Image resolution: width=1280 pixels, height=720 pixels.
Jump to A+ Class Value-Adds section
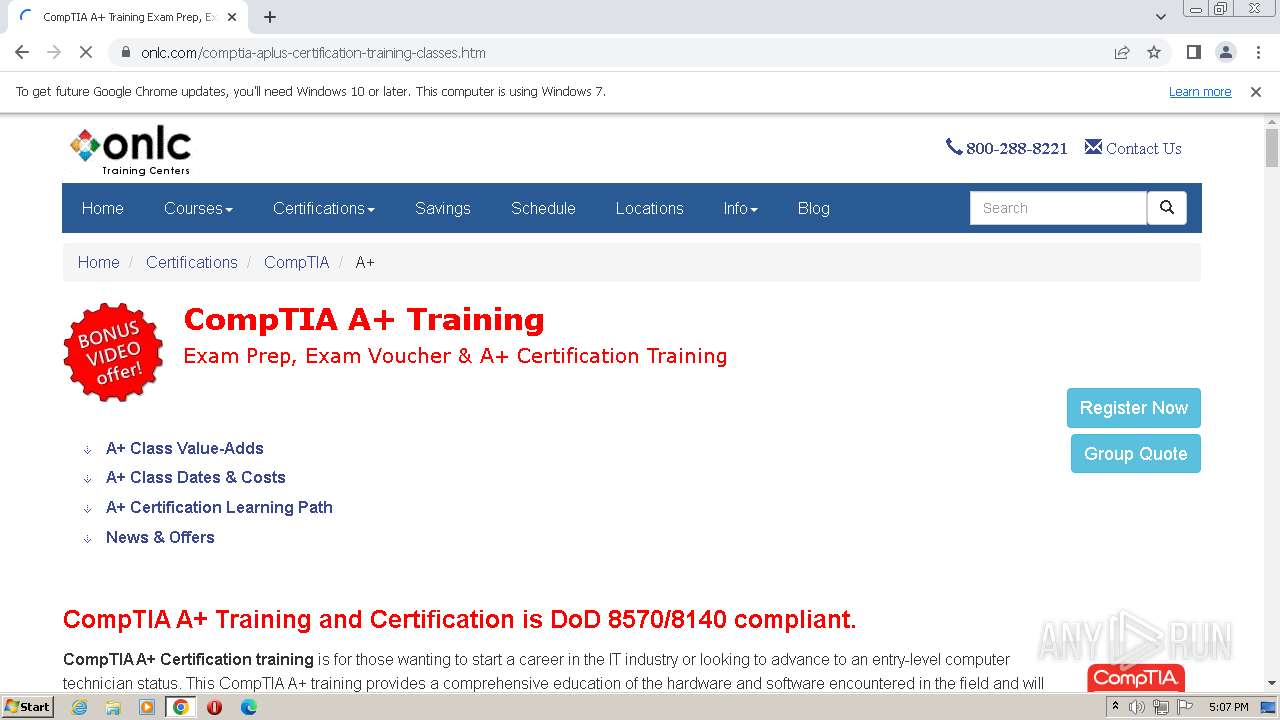click(x=185, y=448)
